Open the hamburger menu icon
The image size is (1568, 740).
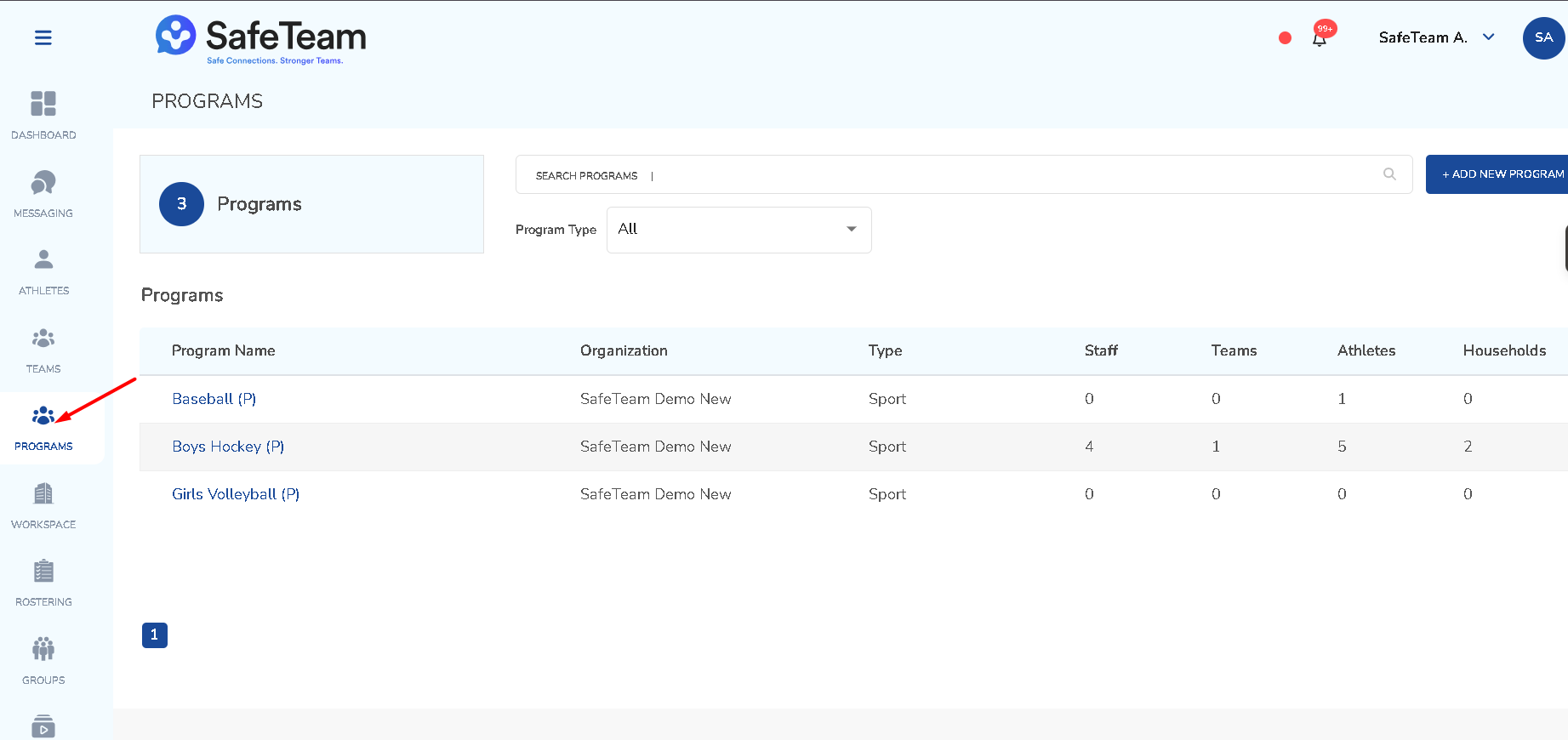click(x=43, y=37)
